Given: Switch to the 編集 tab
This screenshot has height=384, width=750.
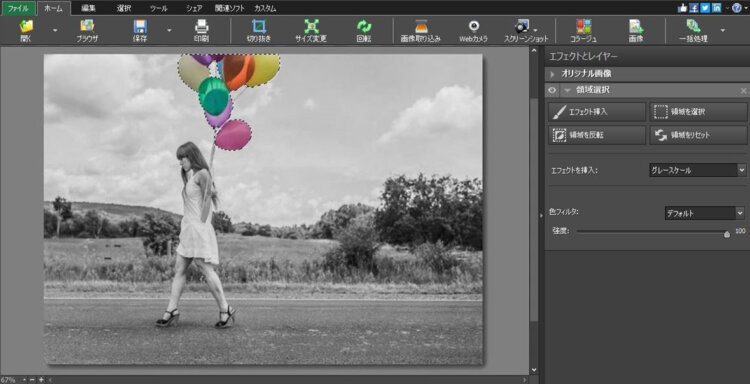Looking at the screenshot, I should coord(88,8).
